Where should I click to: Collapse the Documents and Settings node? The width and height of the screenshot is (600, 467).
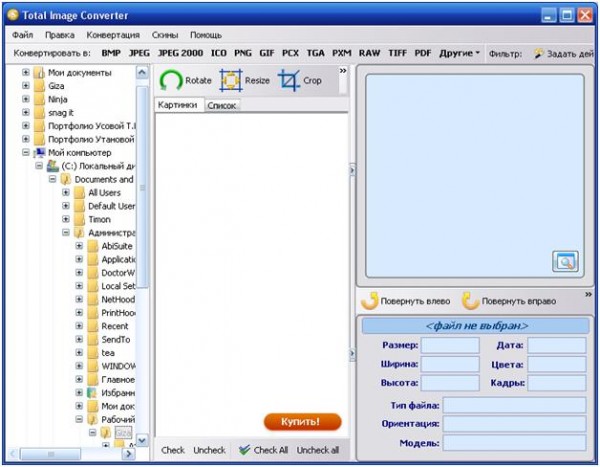click(52, 179)
